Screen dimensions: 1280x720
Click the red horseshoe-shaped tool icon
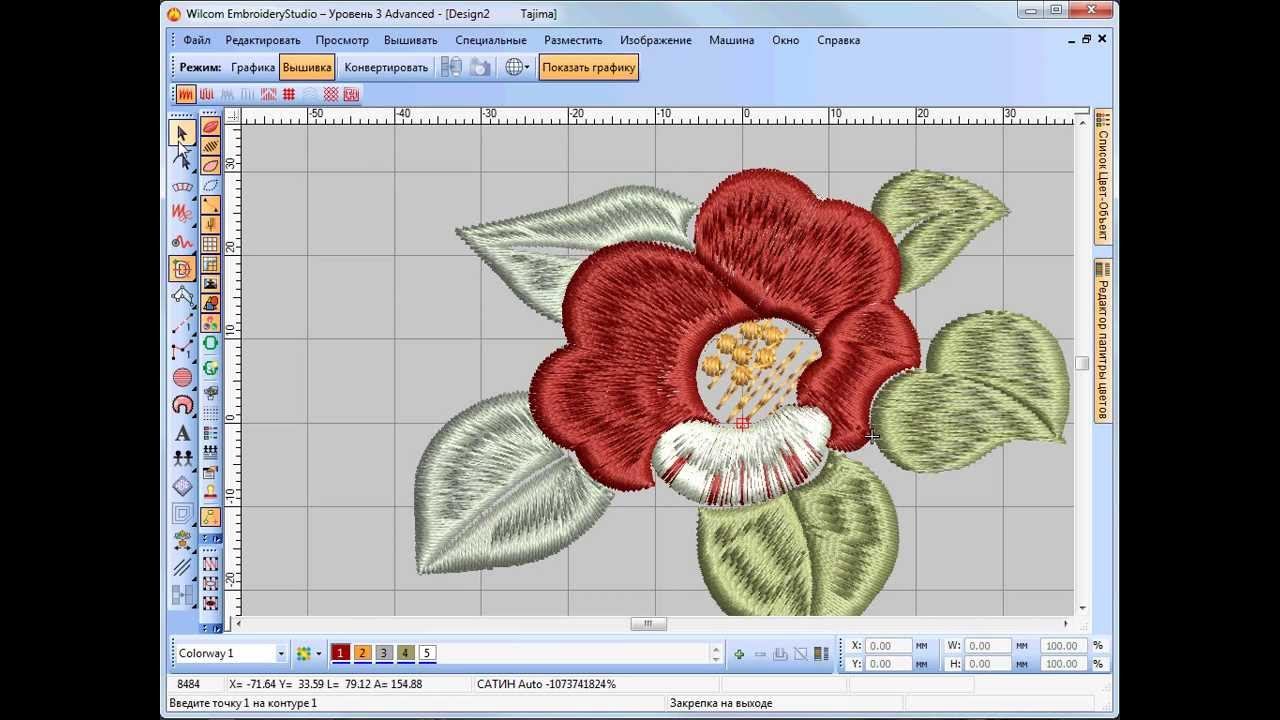pos(182,405)
